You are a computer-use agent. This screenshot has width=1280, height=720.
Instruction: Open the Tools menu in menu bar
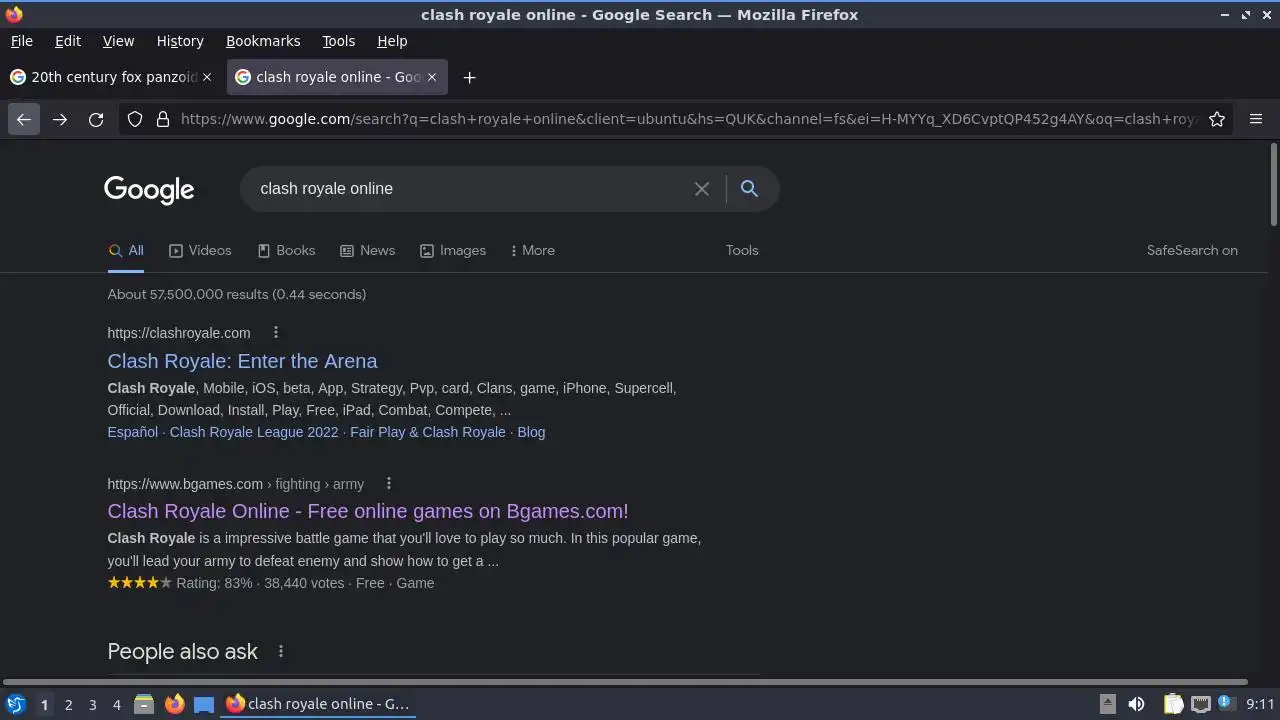(338, 41)
